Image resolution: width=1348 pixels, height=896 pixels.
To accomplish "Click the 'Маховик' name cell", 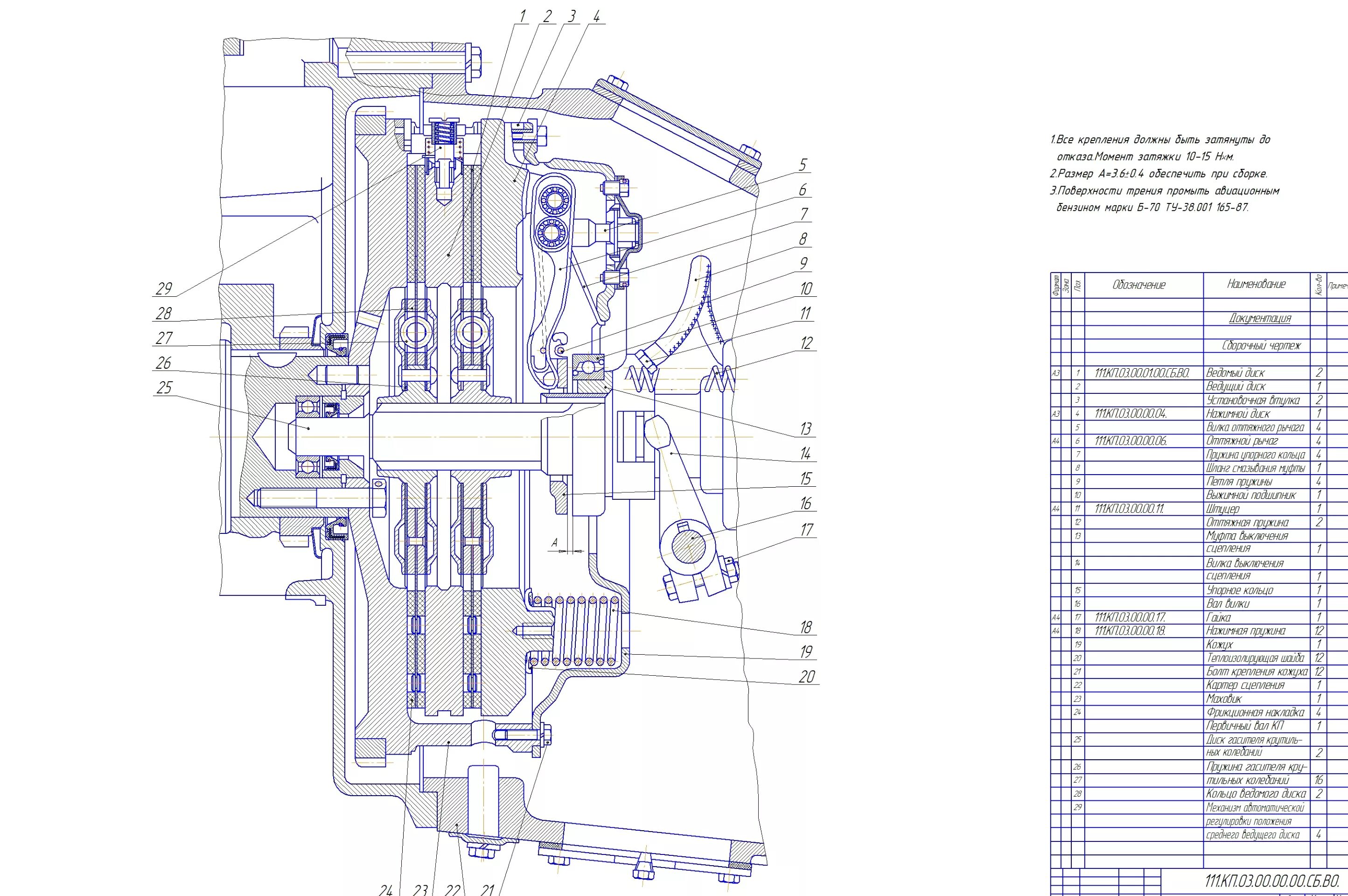I will [1224, 699].
